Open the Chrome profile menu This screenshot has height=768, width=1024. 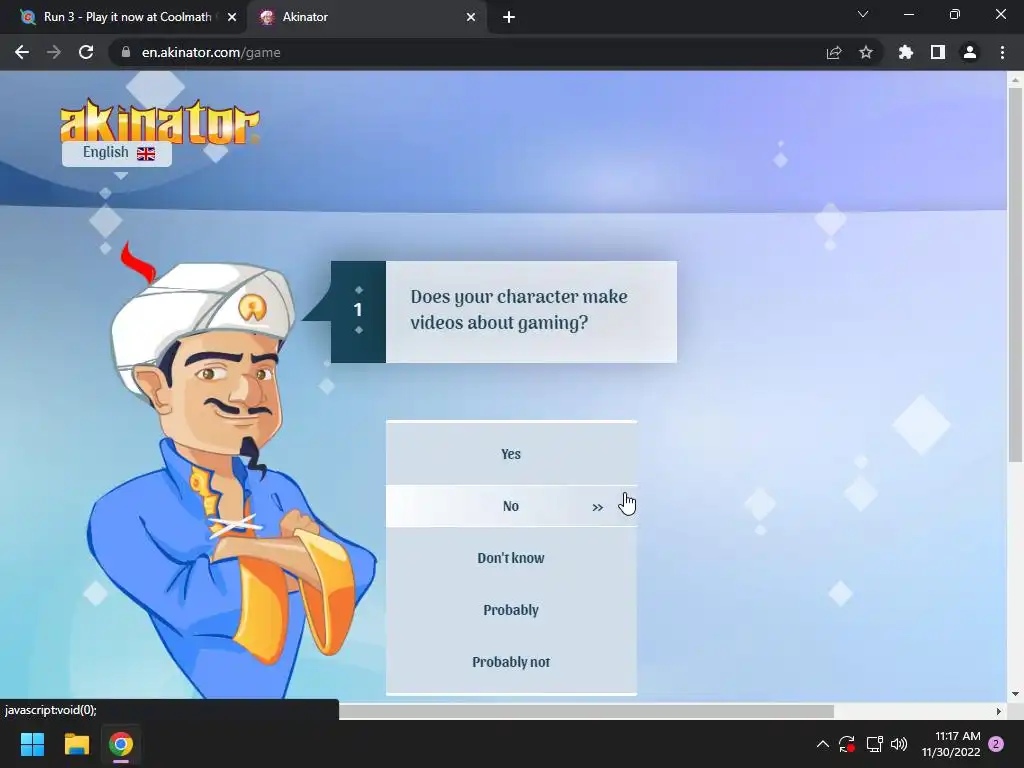pyautogui.click(x=970, y=52)
